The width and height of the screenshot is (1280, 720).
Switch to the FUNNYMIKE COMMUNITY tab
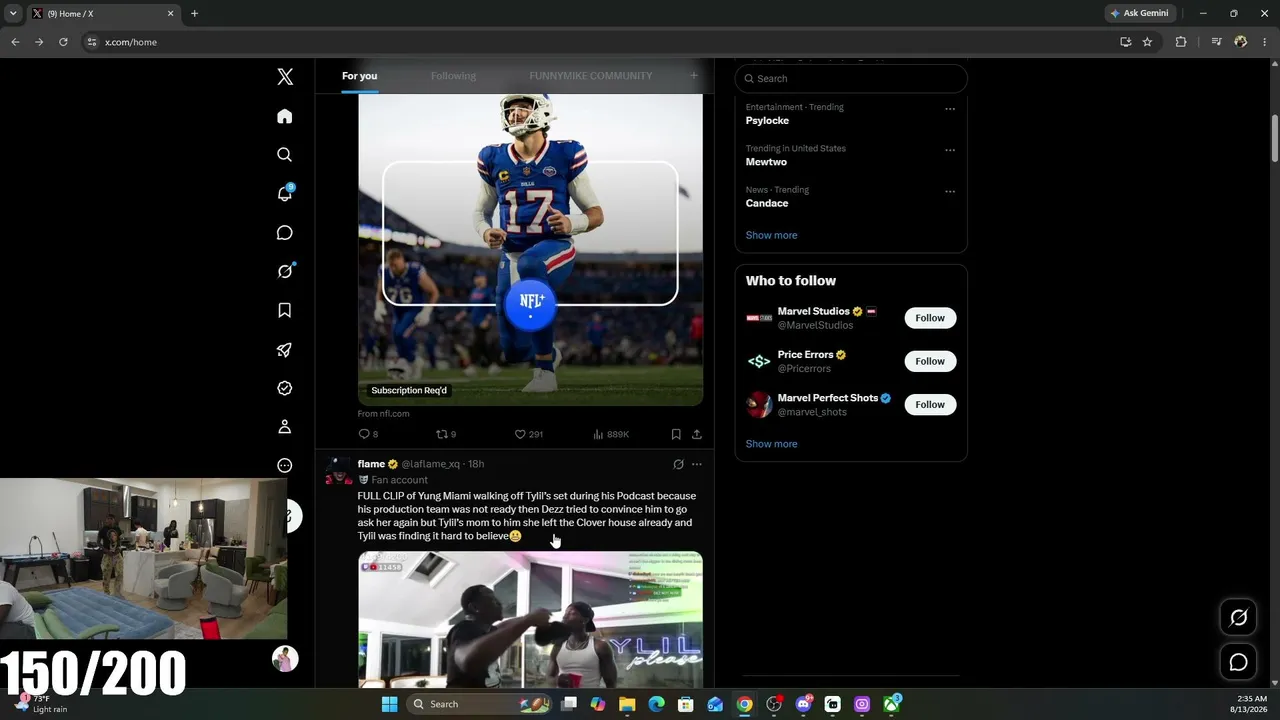(591, 76)
